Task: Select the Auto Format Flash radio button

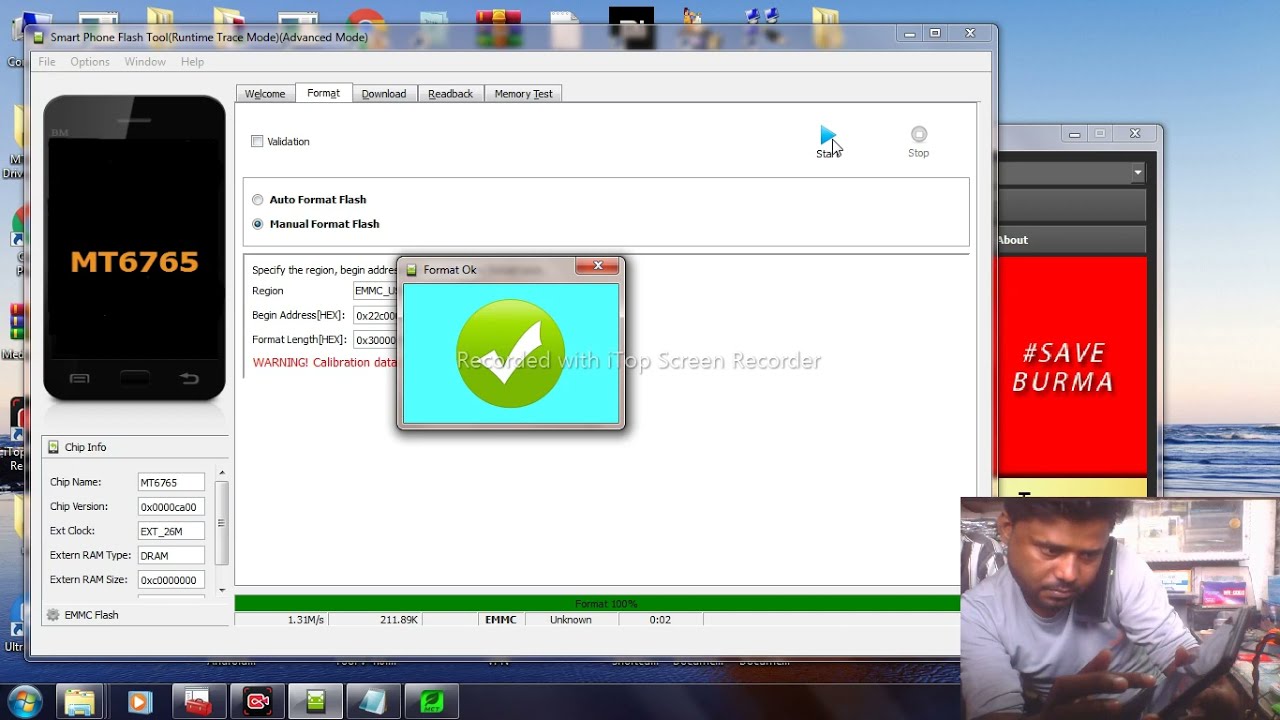Action: (258, 200)
